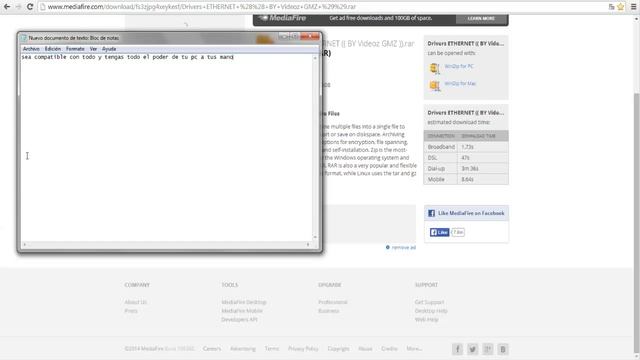The width and height of the screenshot is (640, 360).
Task: Click Notepad vertical scrollbar down arrow
Action: tap(315, 237)
